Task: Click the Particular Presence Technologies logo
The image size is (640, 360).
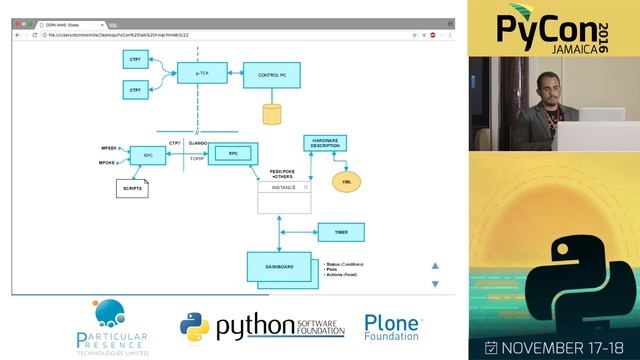Action: [x=112, y=327]
